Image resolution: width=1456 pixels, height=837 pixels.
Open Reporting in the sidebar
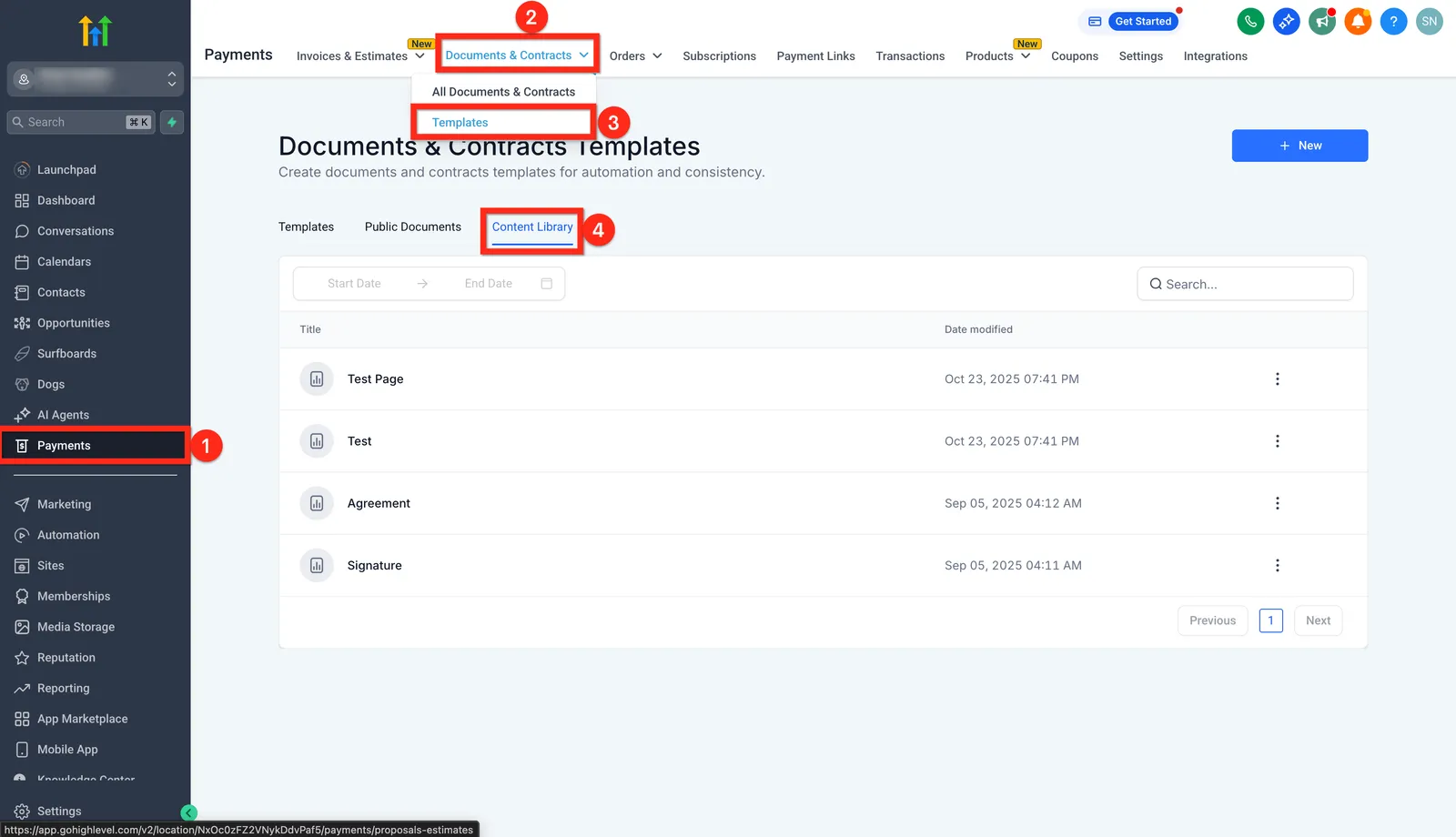tap(63, 688)
